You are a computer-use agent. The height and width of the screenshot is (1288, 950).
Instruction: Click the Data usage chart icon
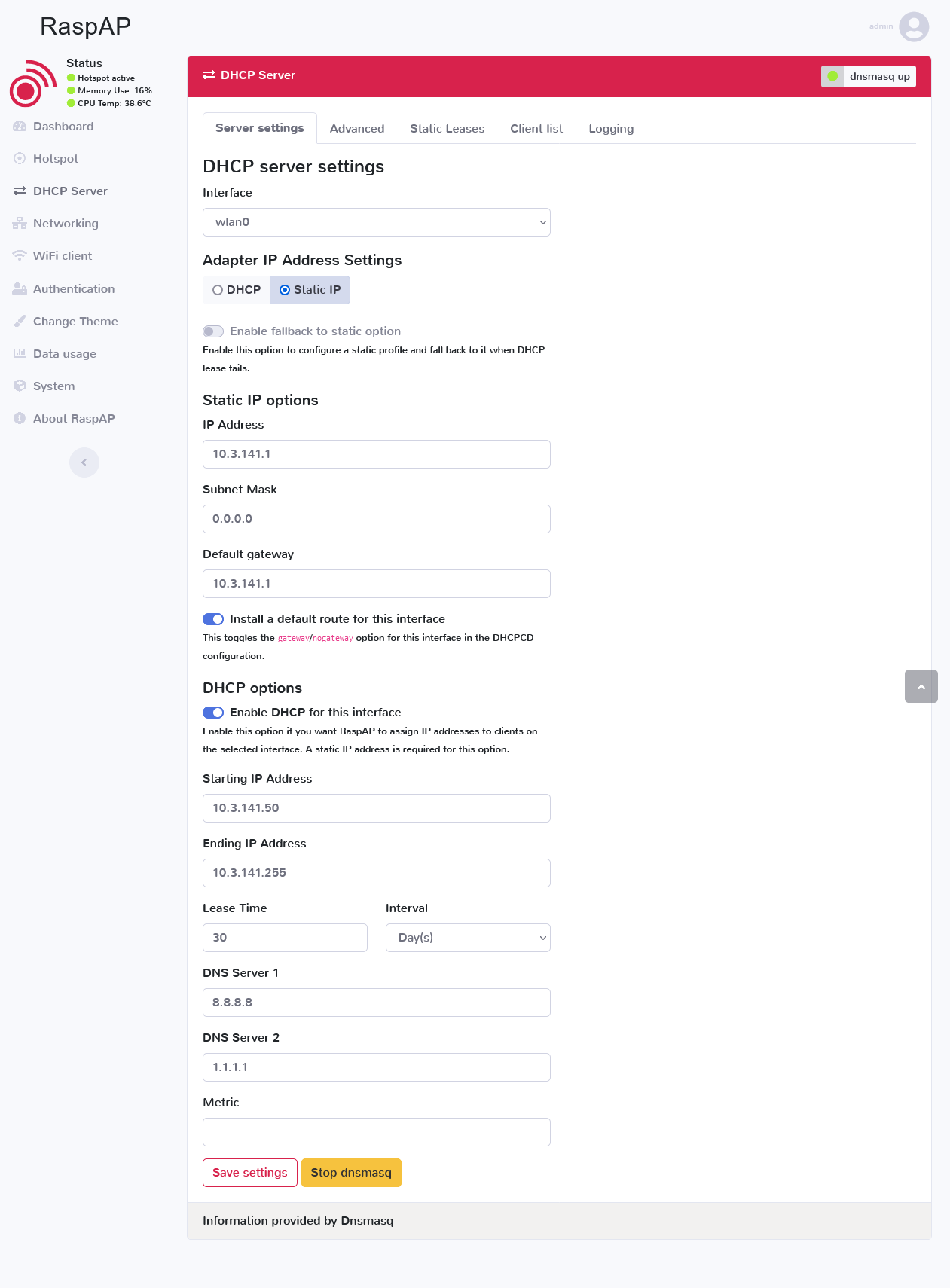click(20, 354)
